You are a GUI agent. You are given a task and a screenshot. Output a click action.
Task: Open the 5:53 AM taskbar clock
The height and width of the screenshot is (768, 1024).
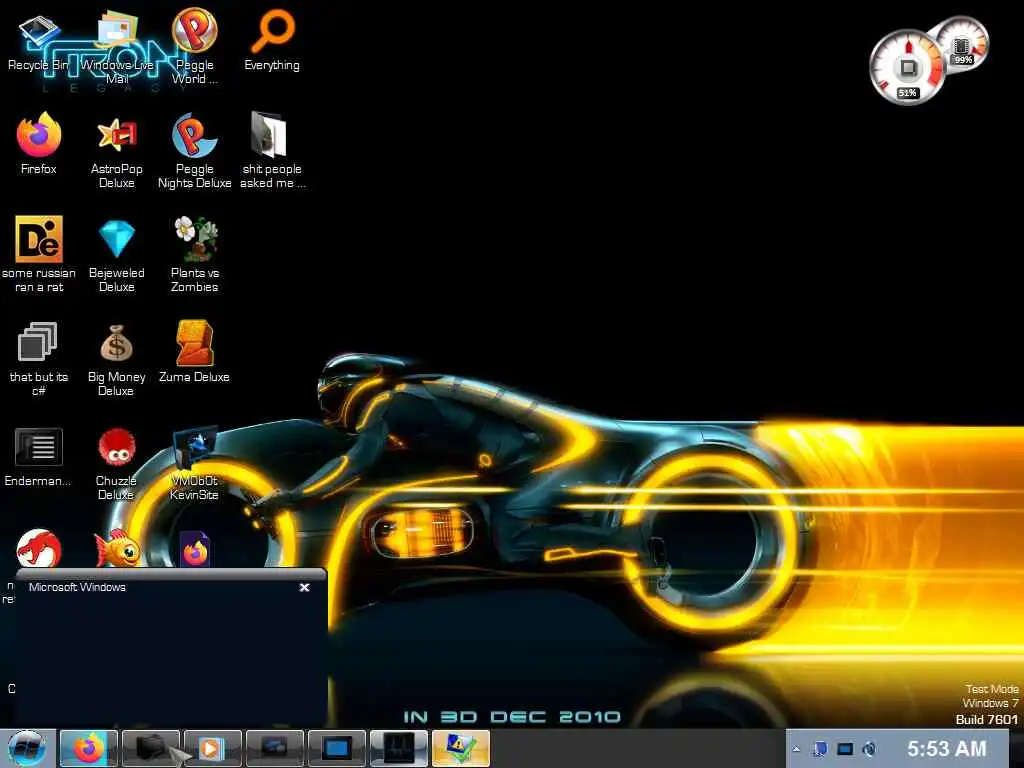[946, 749]
